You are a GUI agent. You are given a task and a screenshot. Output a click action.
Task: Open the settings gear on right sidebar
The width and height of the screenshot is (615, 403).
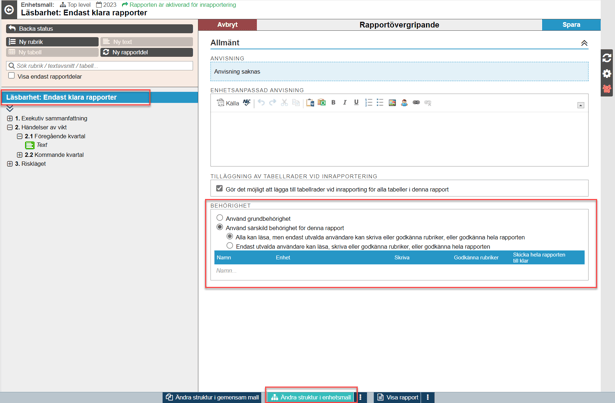pyautogui.click(x=606, y=74)
